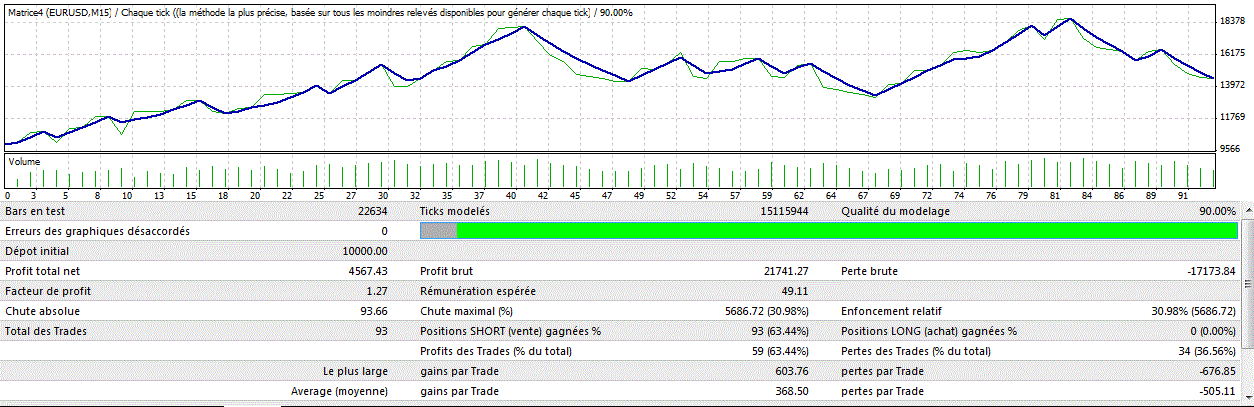Click the 42 marker on the horizontal axis

(541, 196)
